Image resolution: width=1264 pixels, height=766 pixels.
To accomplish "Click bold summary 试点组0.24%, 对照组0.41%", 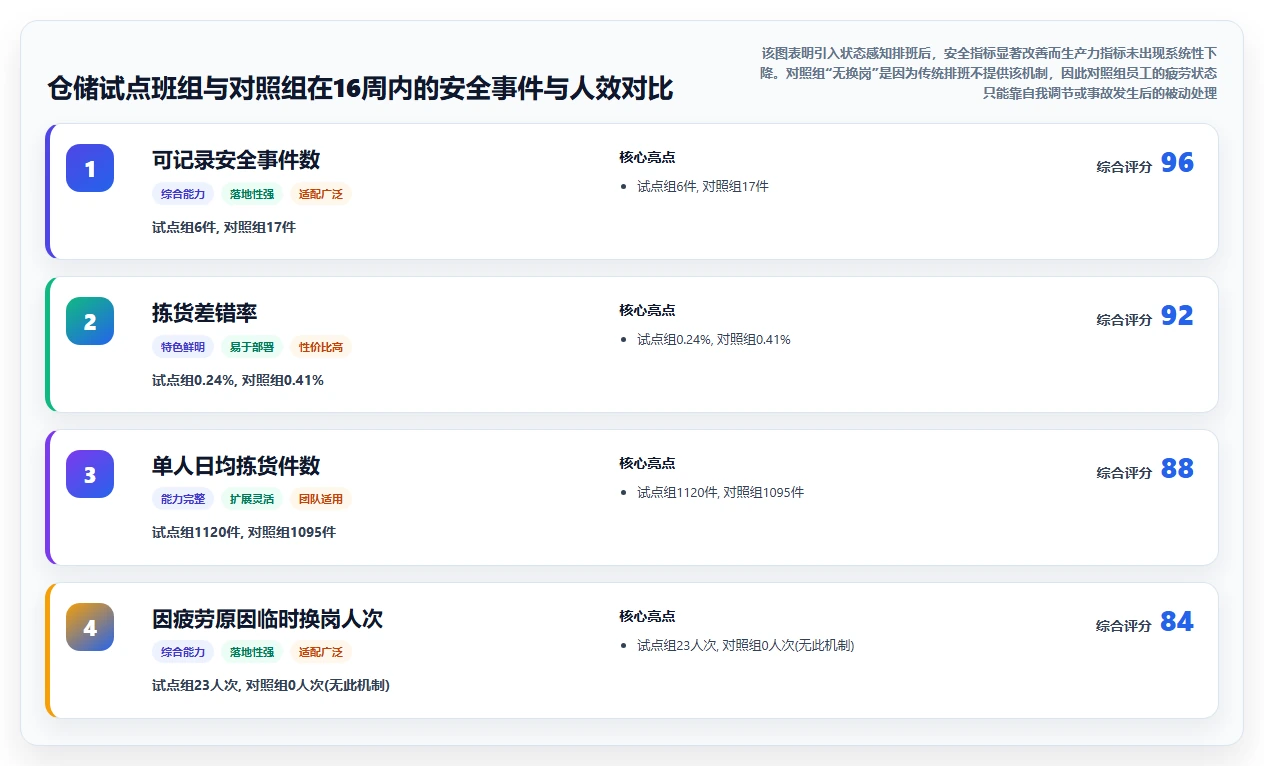I will (238, 380).
